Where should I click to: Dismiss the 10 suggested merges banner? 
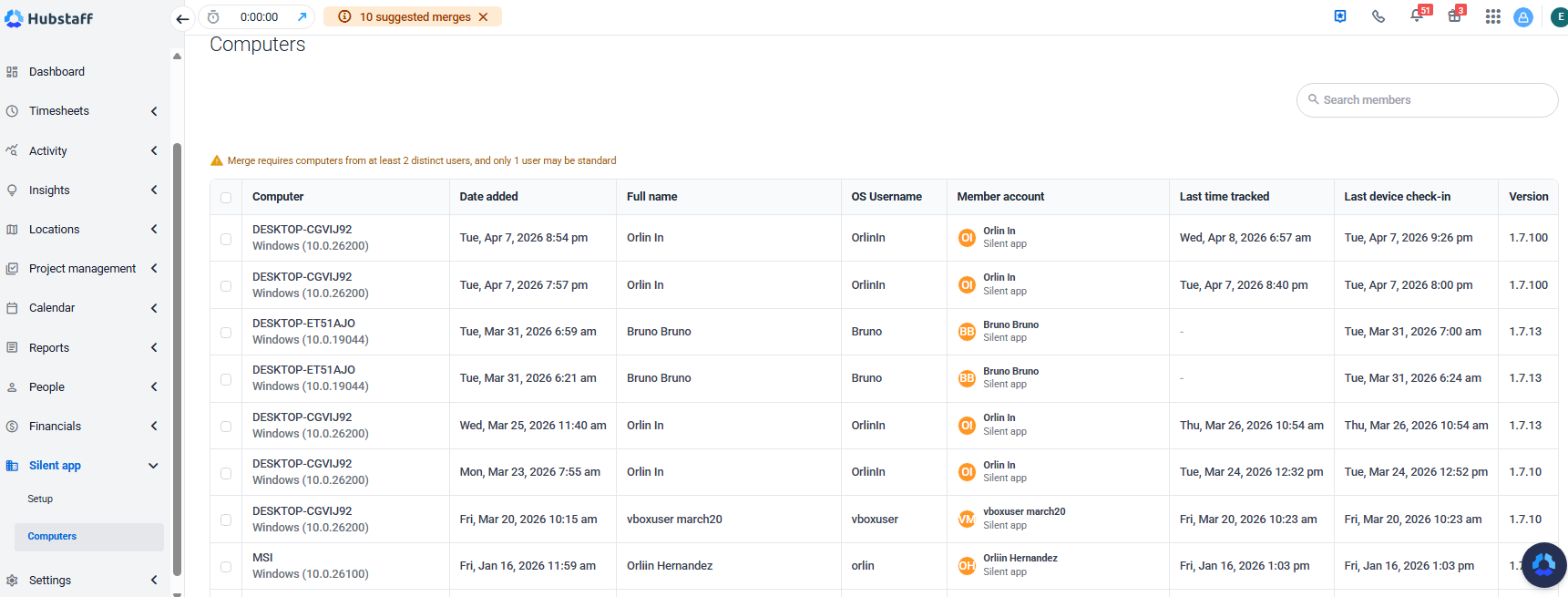click(484, 17)
